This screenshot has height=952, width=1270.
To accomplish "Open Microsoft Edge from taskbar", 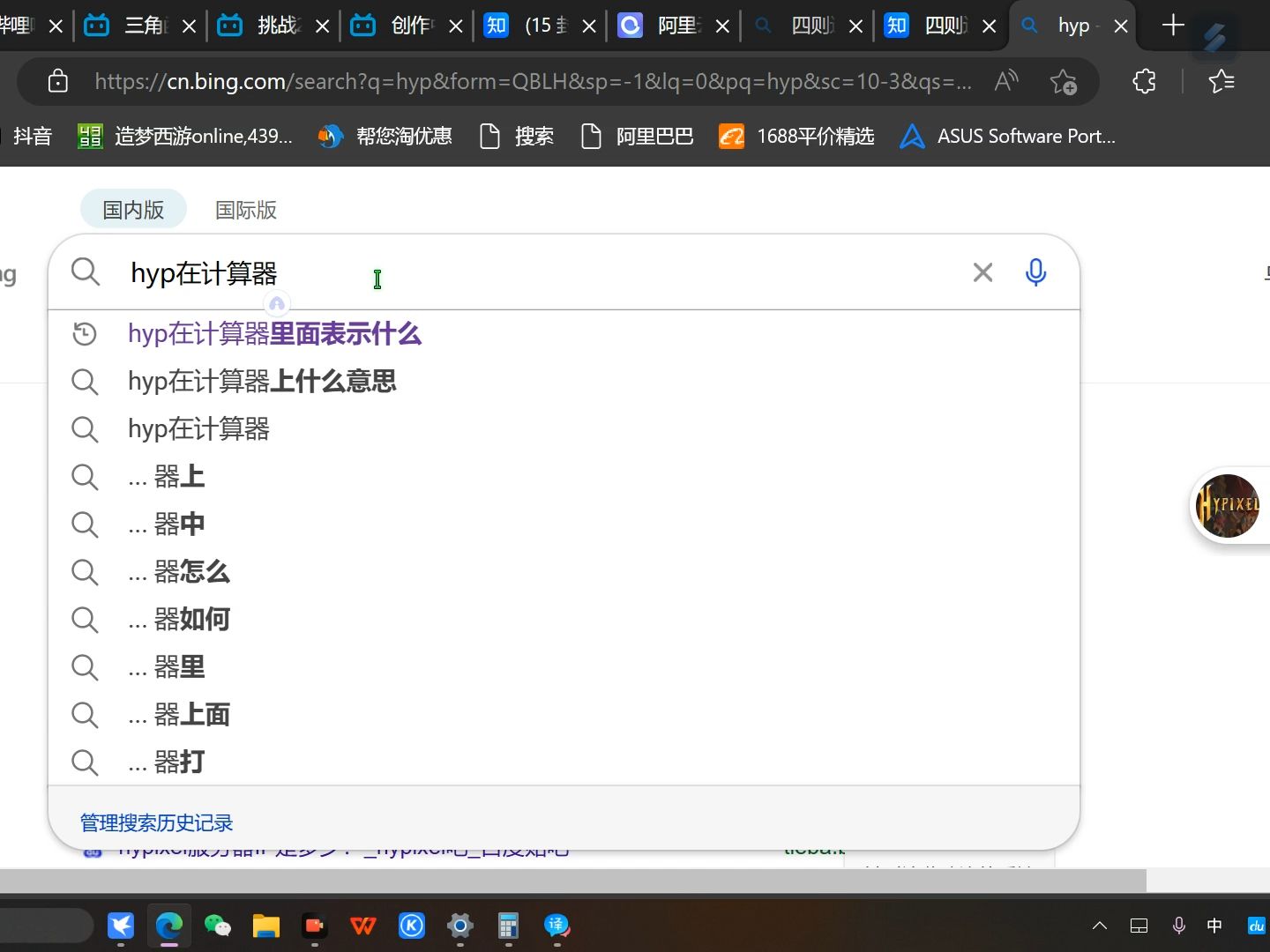I will (x=169, y=926).
